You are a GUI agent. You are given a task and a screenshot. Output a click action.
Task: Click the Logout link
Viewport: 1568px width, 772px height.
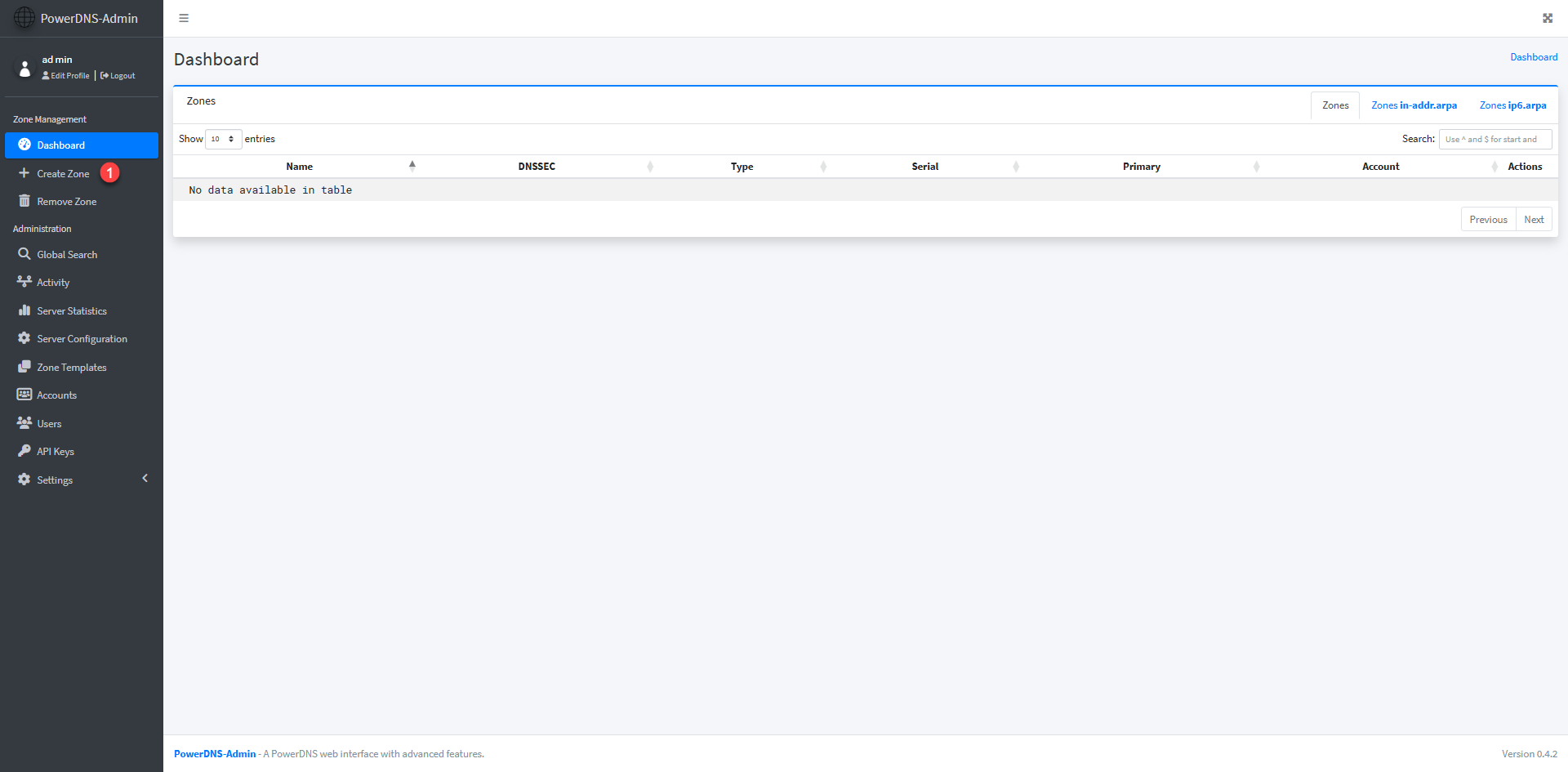click(x=119, y=76)
